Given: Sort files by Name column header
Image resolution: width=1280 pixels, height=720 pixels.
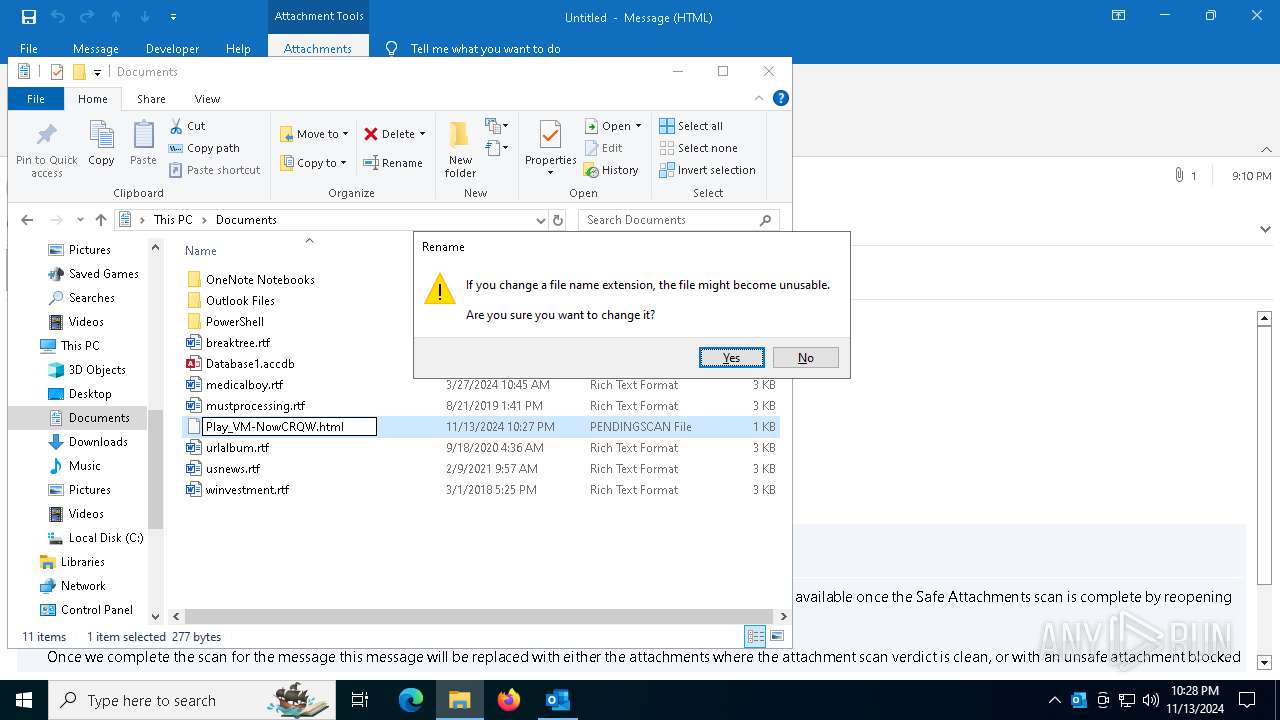Looking at the screenshot, I should click(x=201, y=251).
